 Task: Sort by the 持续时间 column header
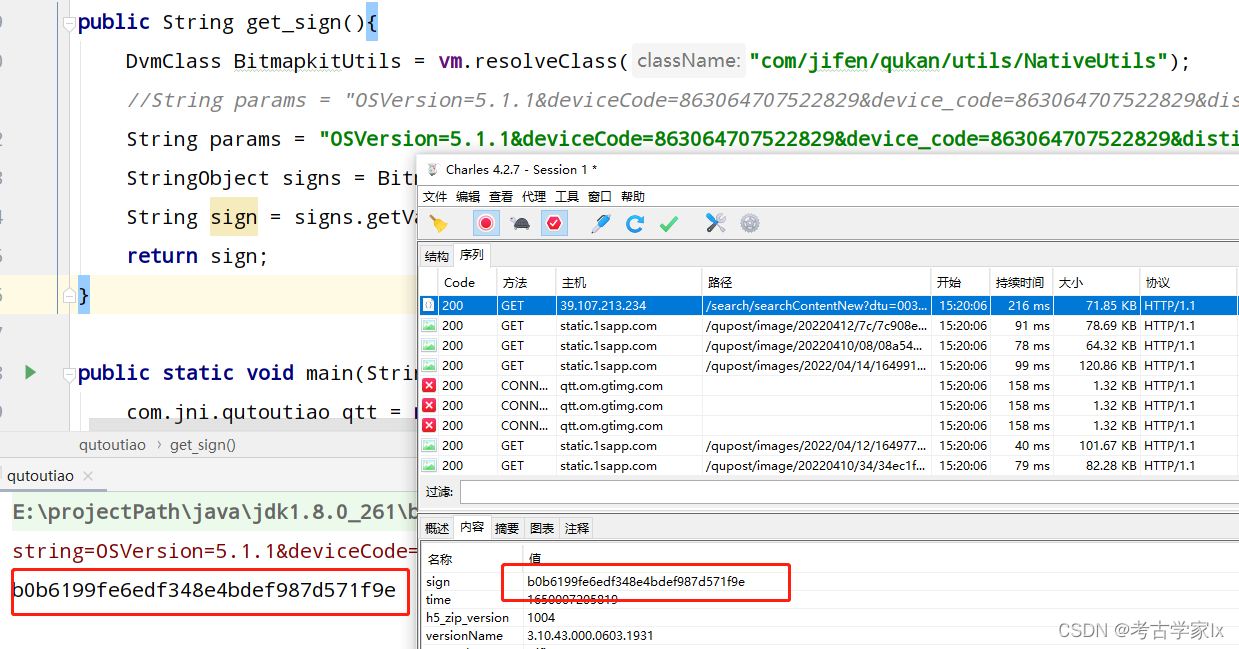(x=1022, y=282)
